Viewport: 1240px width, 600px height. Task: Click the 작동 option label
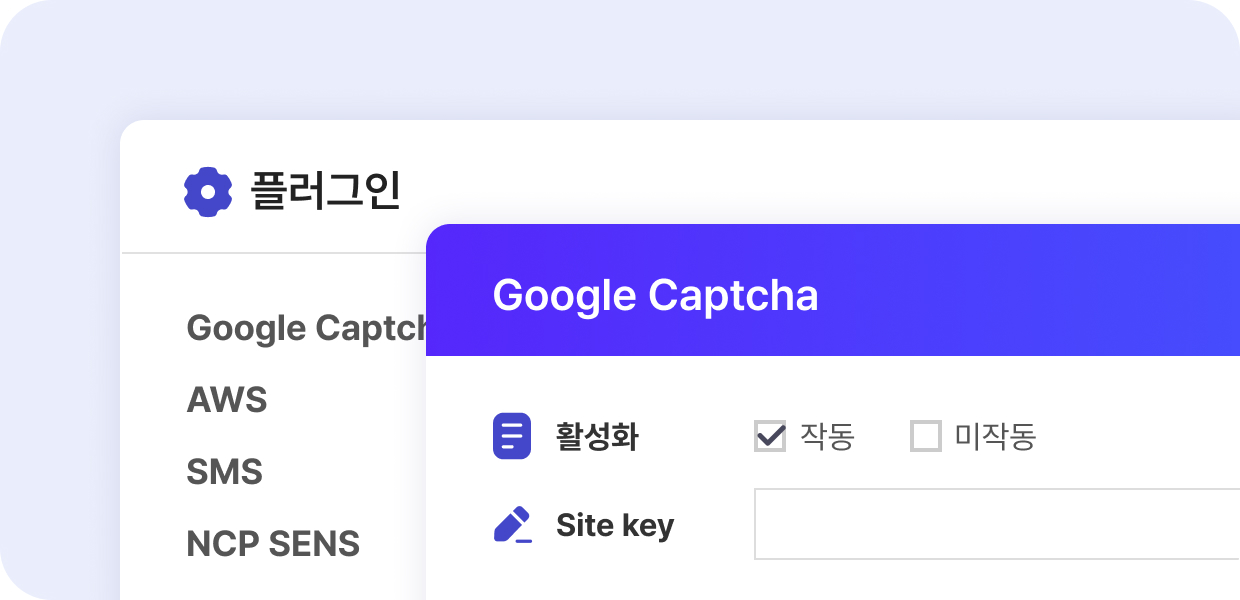pos(827,437)
